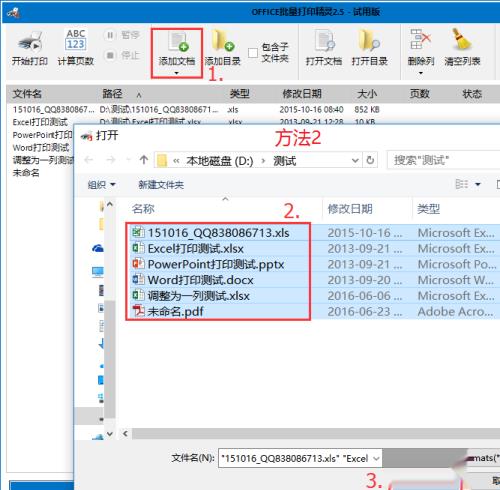The width and height of the screenshot is (500, 490).
Task: Click the forward arrow in Open dialog
Action: pos(110,160)
